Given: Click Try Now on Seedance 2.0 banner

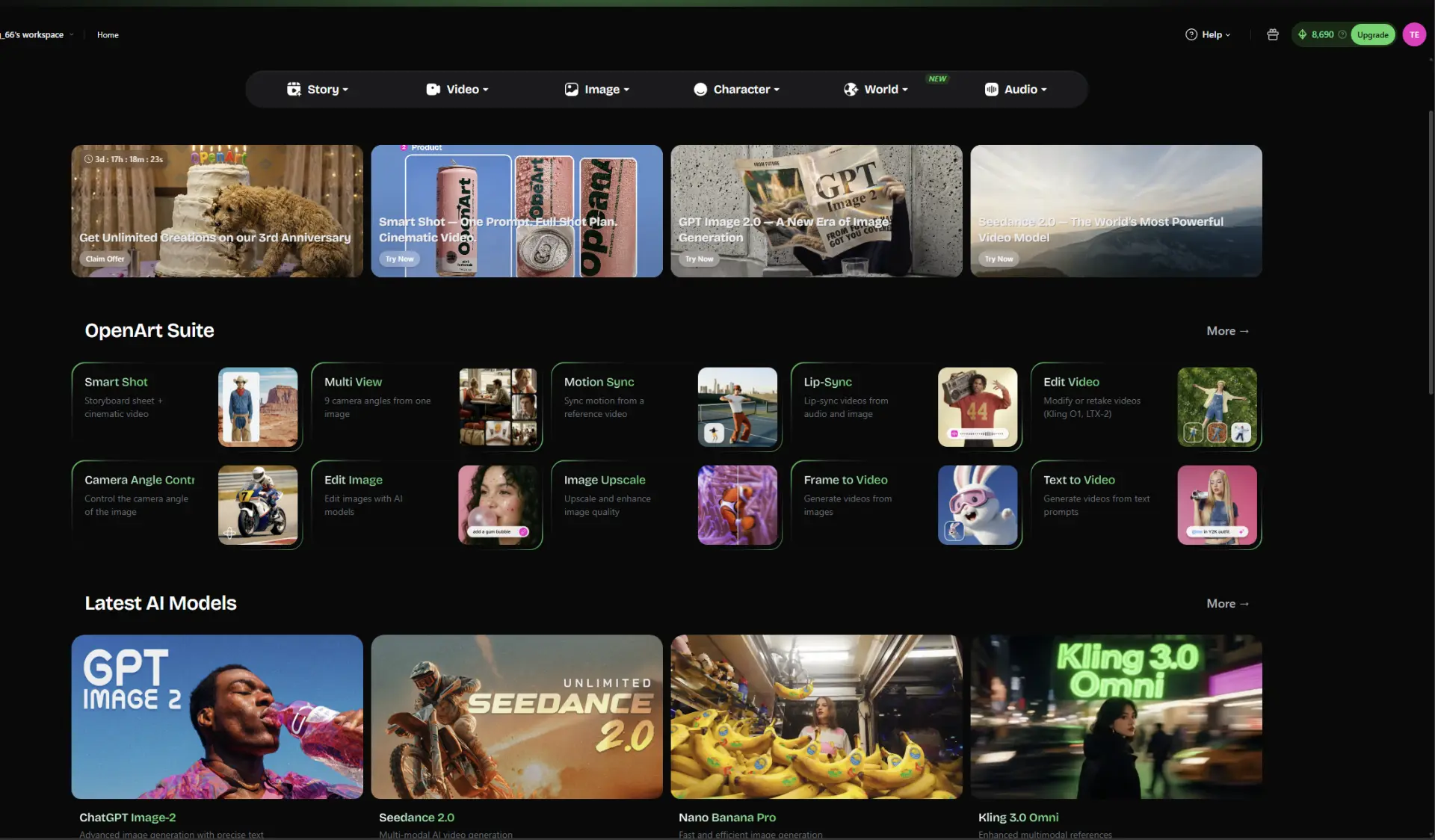Looking at the screenshot, I should pos(999,259).
